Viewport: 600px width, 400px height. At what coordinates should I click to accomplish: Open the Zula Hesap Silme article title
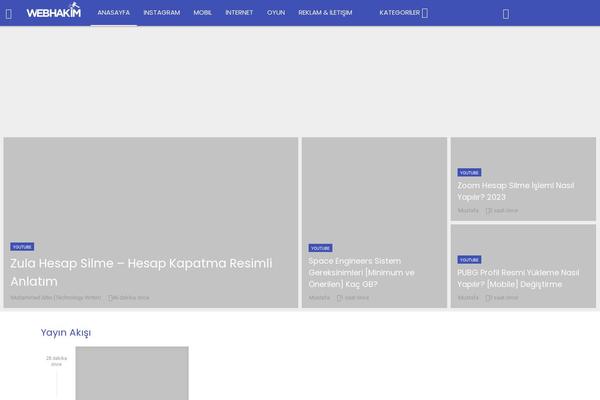click(x=141, y=272)
